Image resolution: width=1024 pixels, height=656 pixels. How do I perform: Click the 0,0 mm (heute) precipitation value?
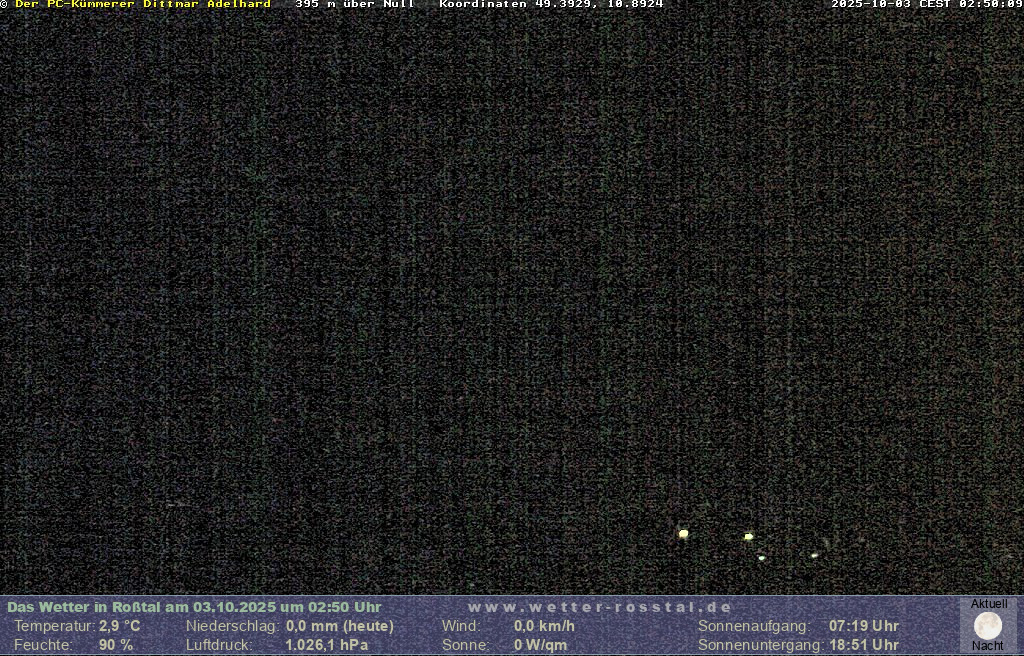[x=340, y=626]
